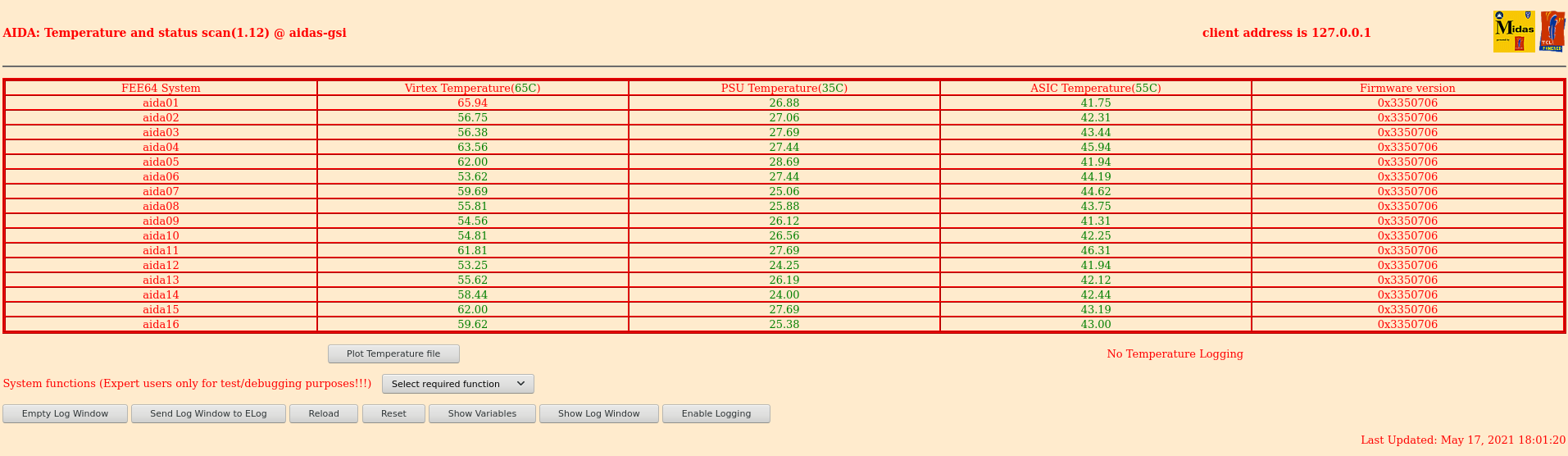Image resolution: width=1568 pixels, height=456 pixels.
Task: Click ASIC value 45.94 for aida04
Action: [x=1096, y=147]
